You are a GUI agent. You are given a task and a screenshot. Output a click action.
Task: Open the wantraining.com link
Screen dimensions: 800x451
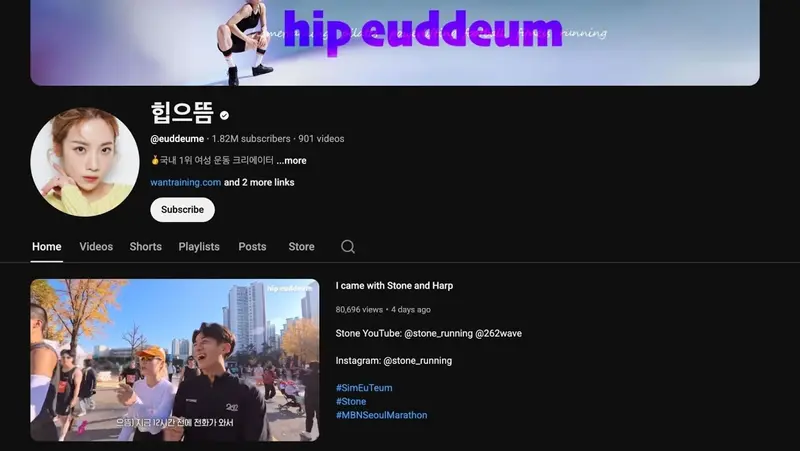185,182
